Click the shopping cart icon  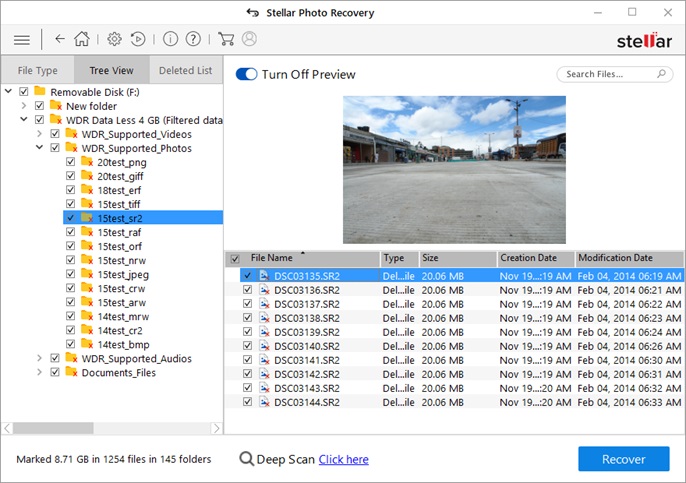point(226,39)
